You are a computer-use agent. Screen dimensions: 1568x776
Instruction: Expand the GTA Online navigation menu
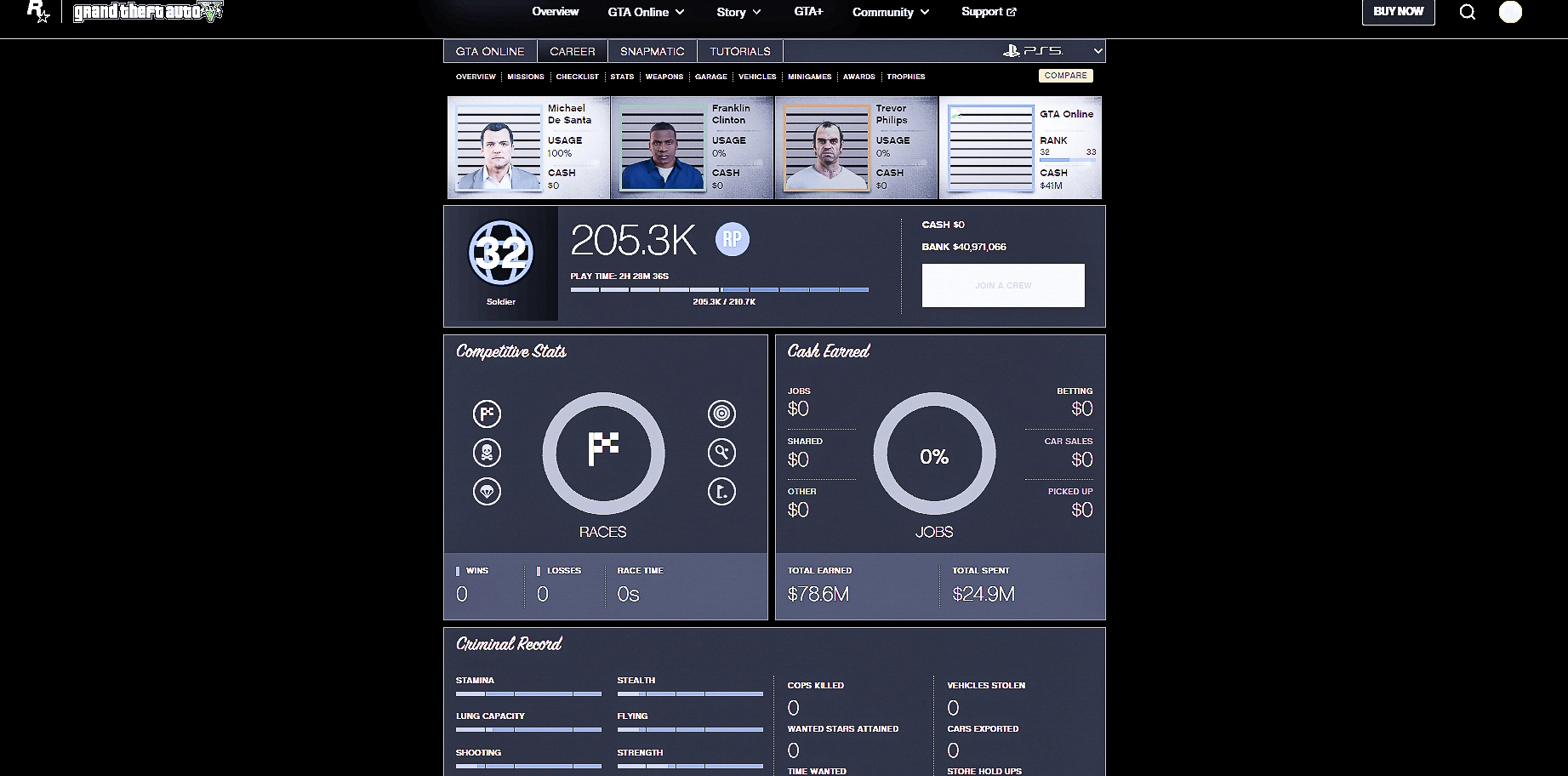pos(646,12)
